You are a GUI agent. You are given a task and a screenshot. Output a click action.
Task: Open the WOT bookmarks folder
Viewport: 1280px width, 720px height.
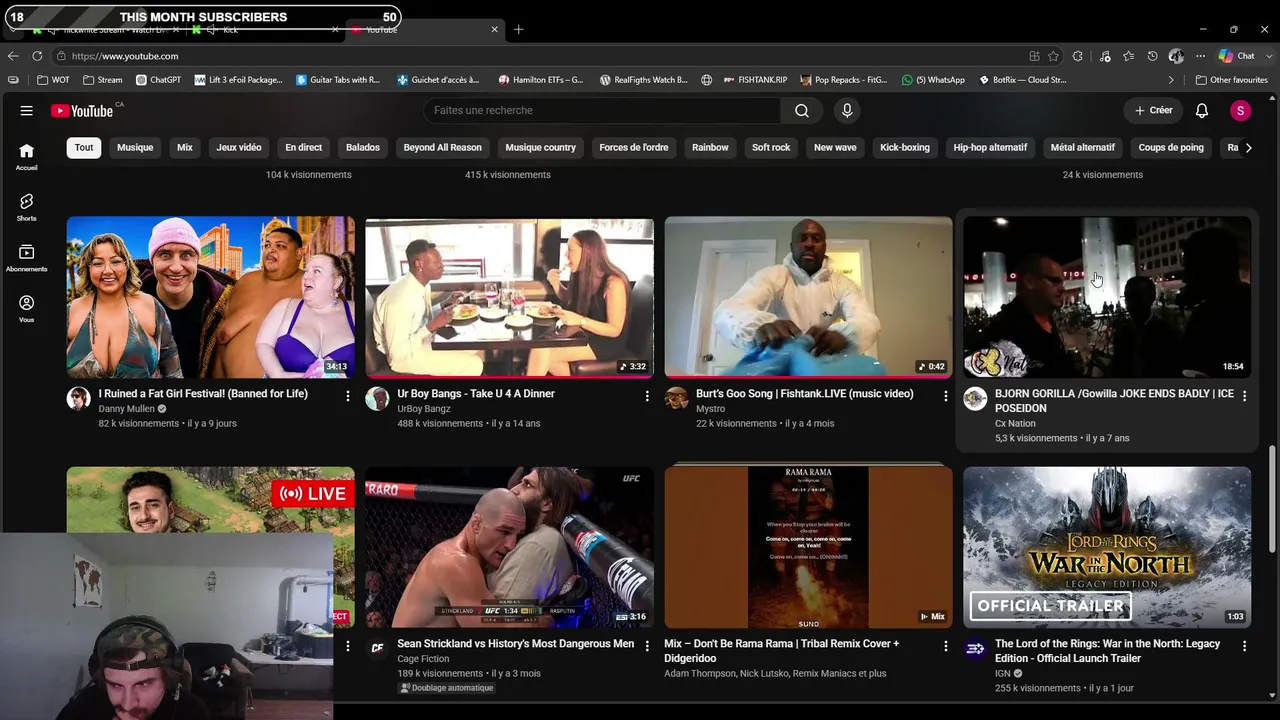click(54, 80)
